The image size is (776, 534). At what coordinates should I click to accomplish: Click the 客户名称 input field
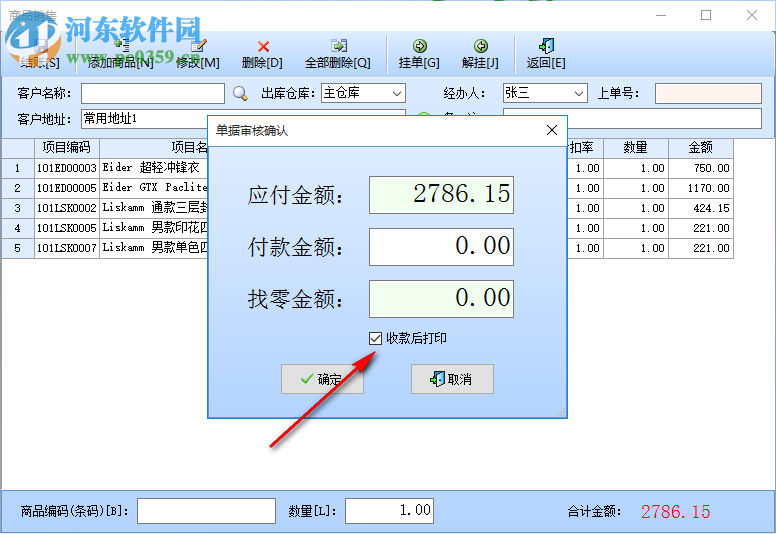point(153,93)
